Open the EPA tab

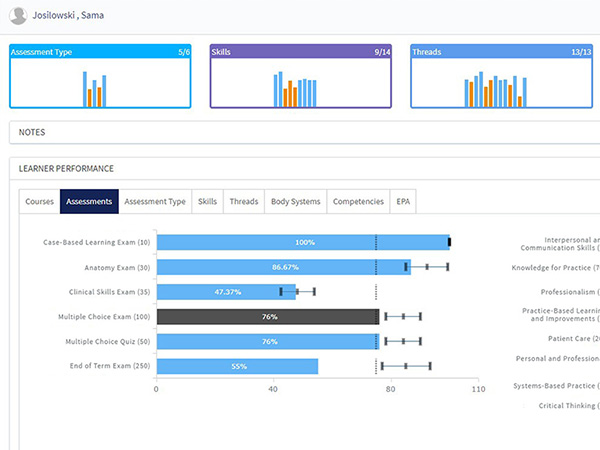pos(403,201)
